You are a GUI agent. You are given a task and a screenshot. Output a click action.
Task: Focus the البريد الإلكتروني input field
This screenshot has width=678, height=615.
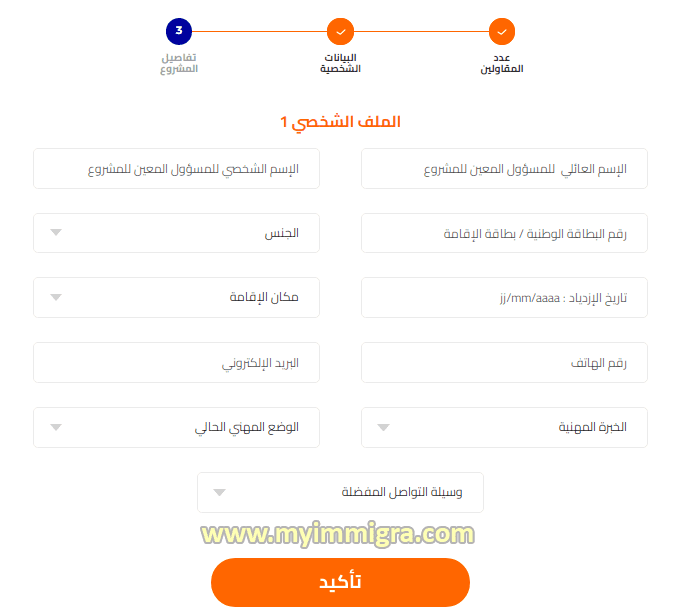pyautogui.click(x=176, y=362)
